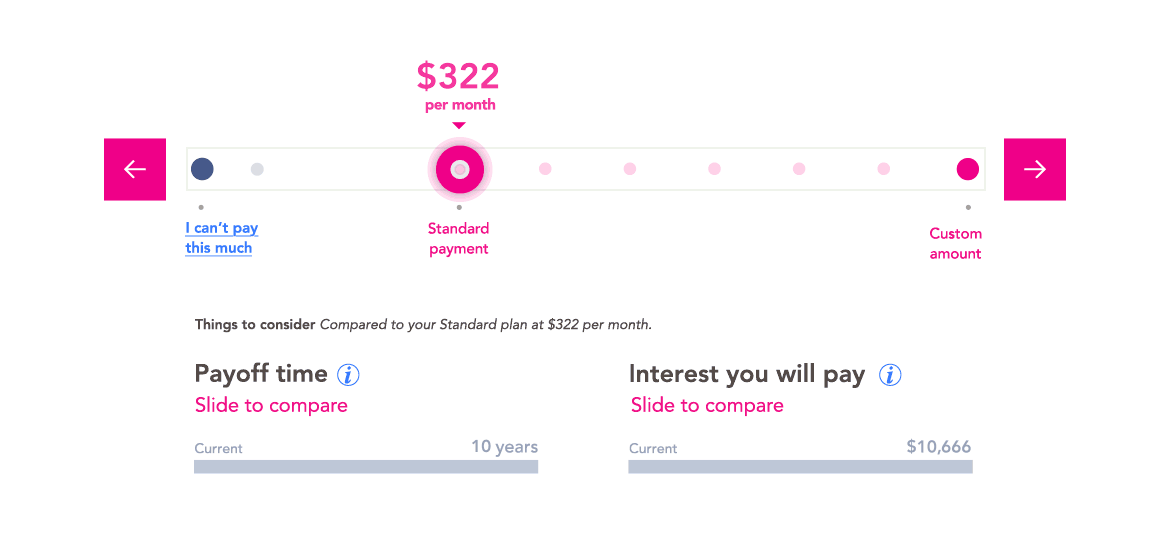
Task: Select the first pink dot after the handle
Action: [545, 169]
